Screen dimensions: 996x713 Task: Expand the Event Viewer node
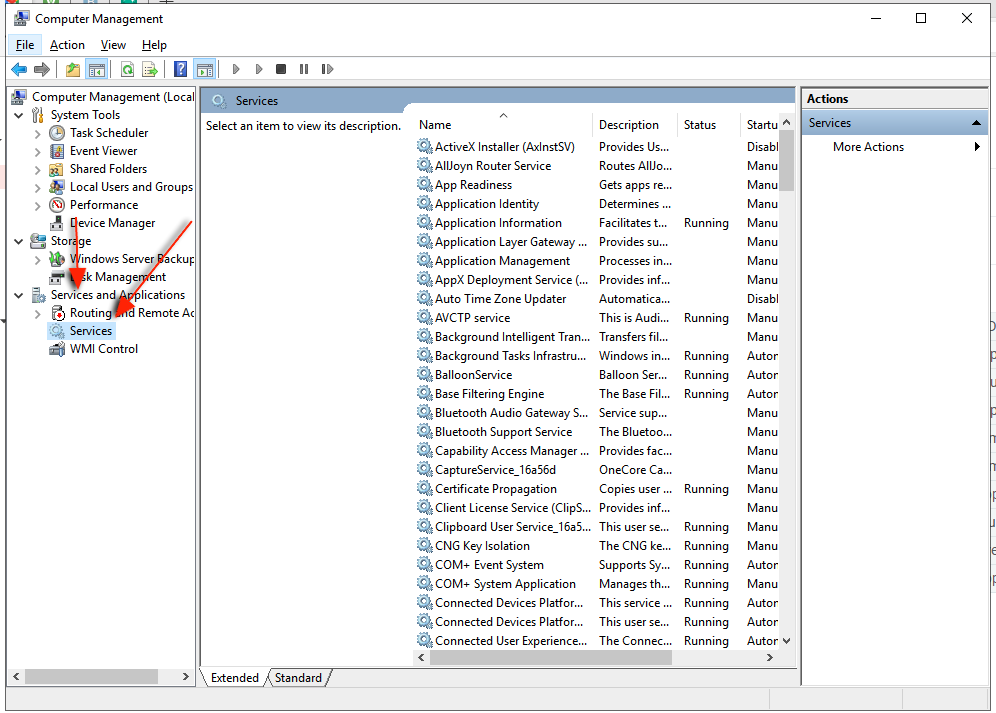(37, 152)
